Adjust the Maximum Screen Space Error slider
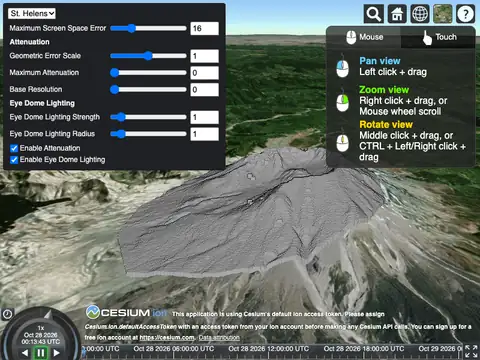Screen dimensions: 480x360 (x=148, y=28)
